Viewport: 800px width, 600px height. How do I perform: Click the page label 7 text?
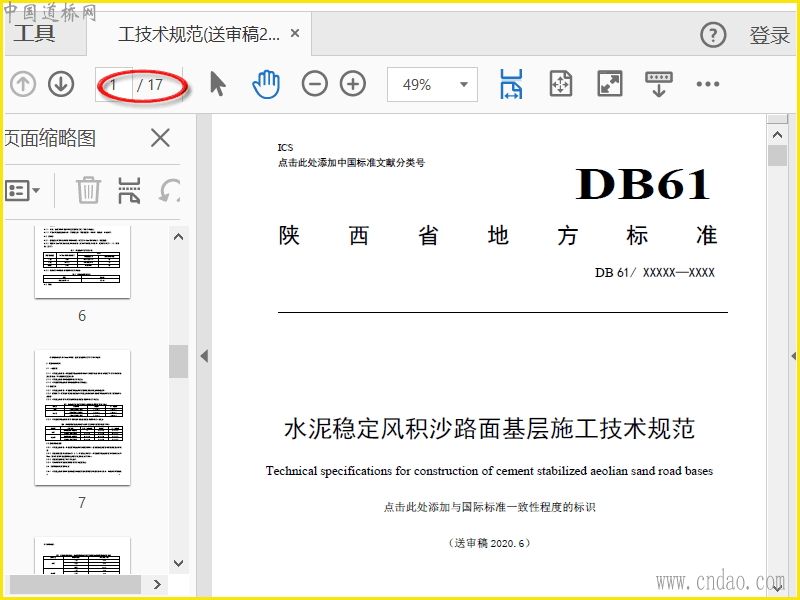[x=82, y=503]
